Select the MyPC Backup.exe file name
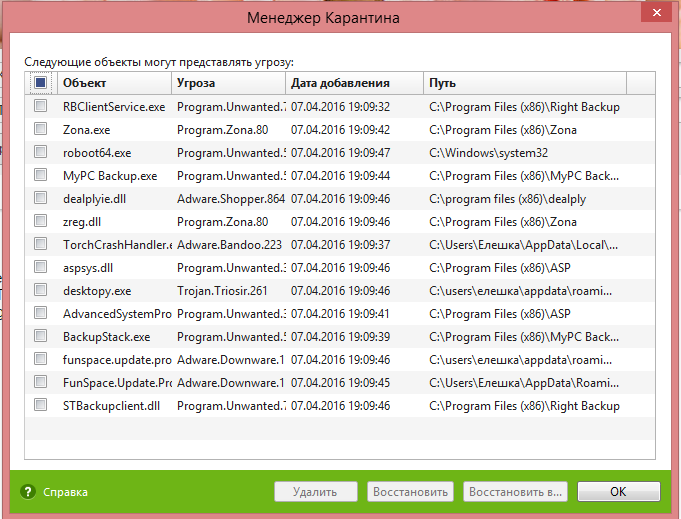681x519 pixels. coord(110,176)
